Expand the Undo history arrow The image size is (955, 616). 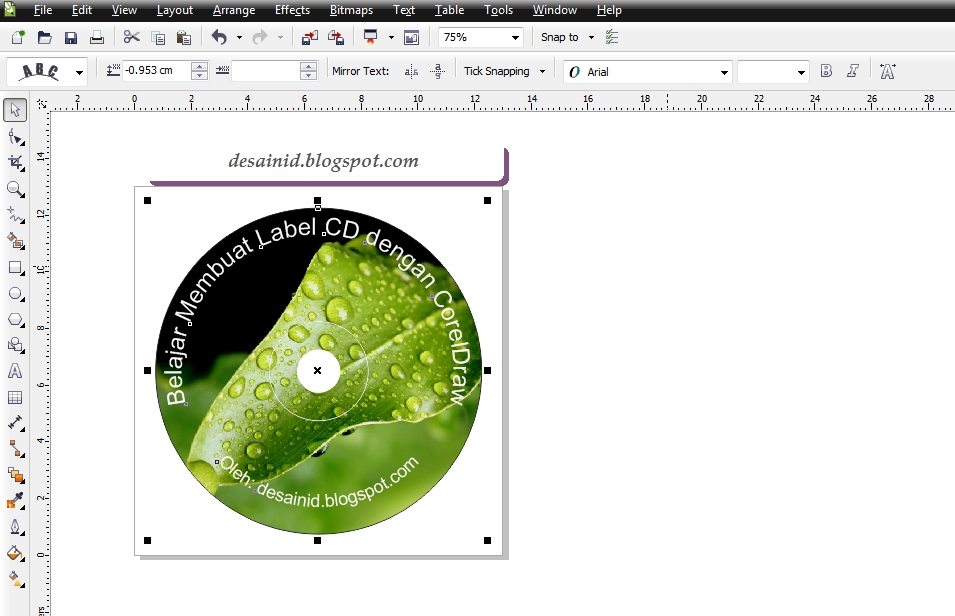coord(239,38)
